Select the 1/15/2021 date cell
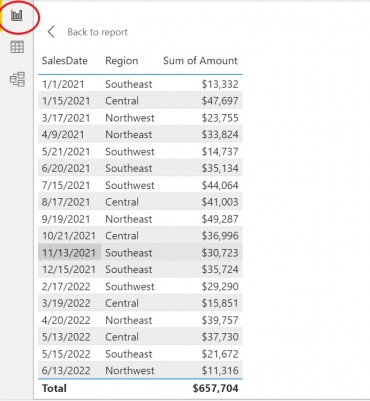The height and width of the screenshot is (401, 370). tap(66, 101)
